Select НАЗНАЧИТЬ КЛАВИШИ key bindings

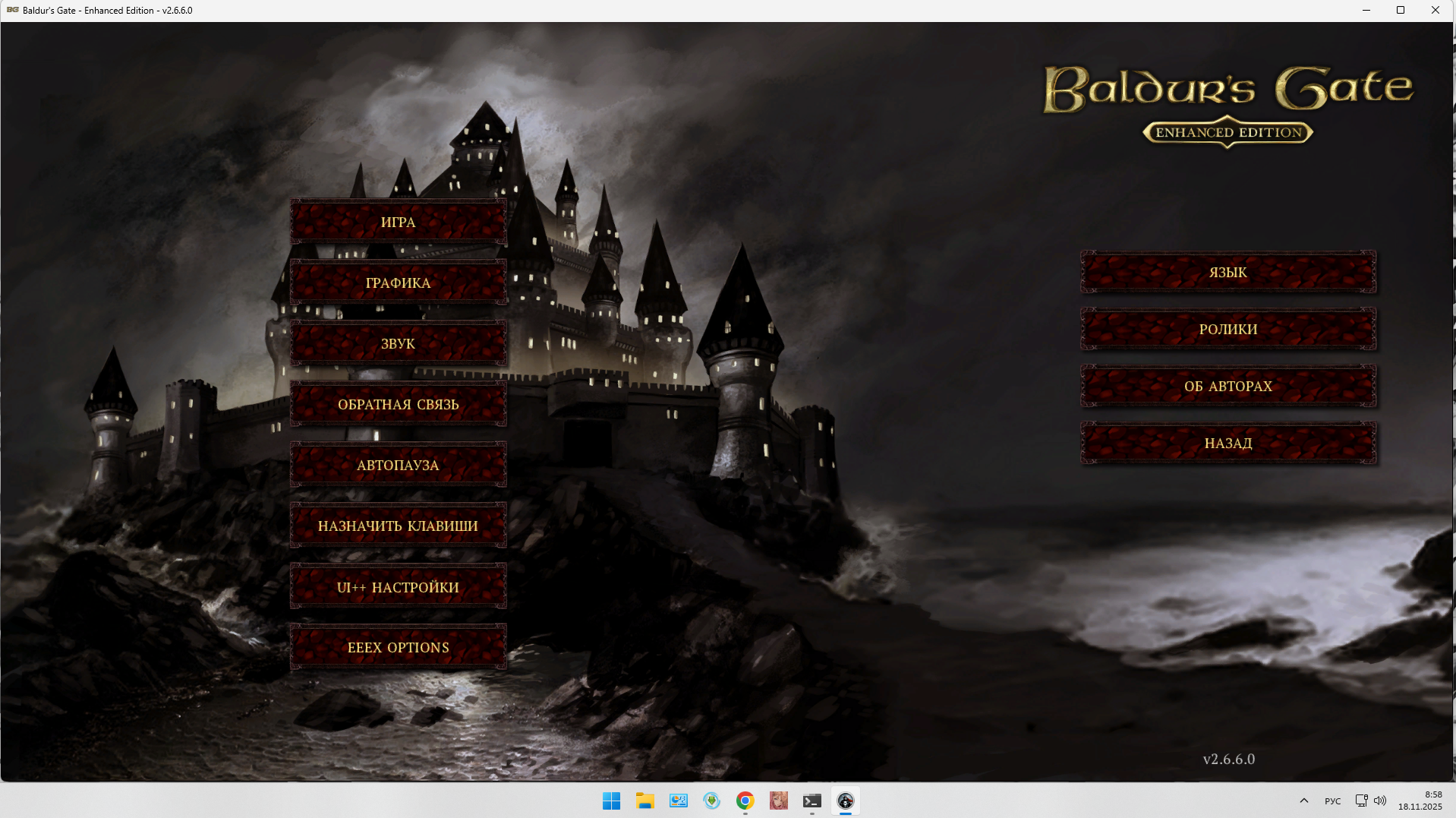coord(398,526)
